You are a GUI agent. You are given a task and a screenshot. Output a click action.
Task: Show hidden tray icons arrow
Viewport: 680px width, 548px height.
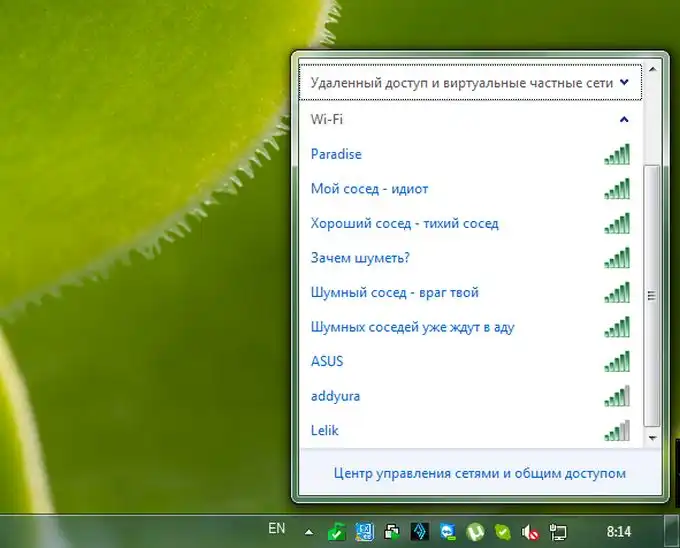[309, 531]
